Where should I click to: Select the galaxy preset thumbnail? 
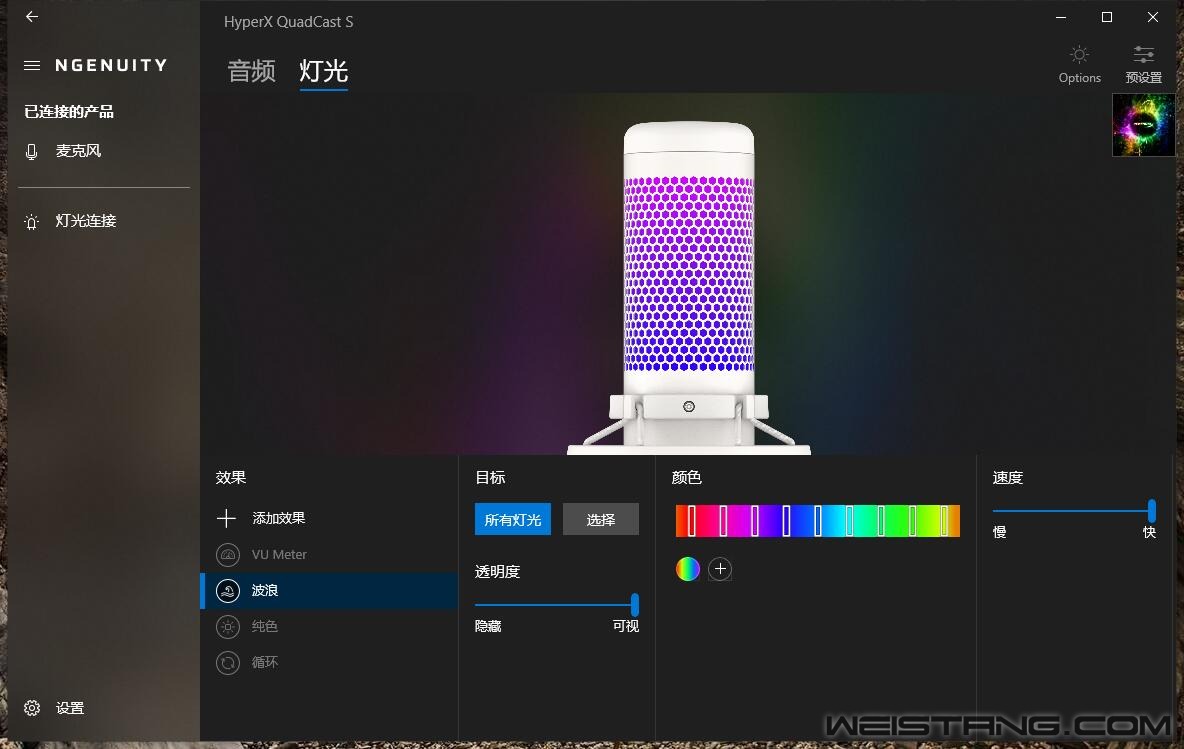coord(1143,125)
